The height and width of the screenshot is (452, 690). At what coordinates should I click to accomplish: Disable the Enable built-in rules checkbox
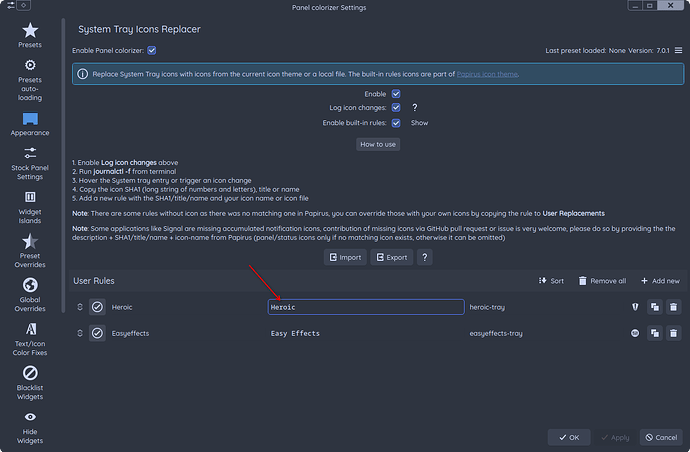click(396, 122)
